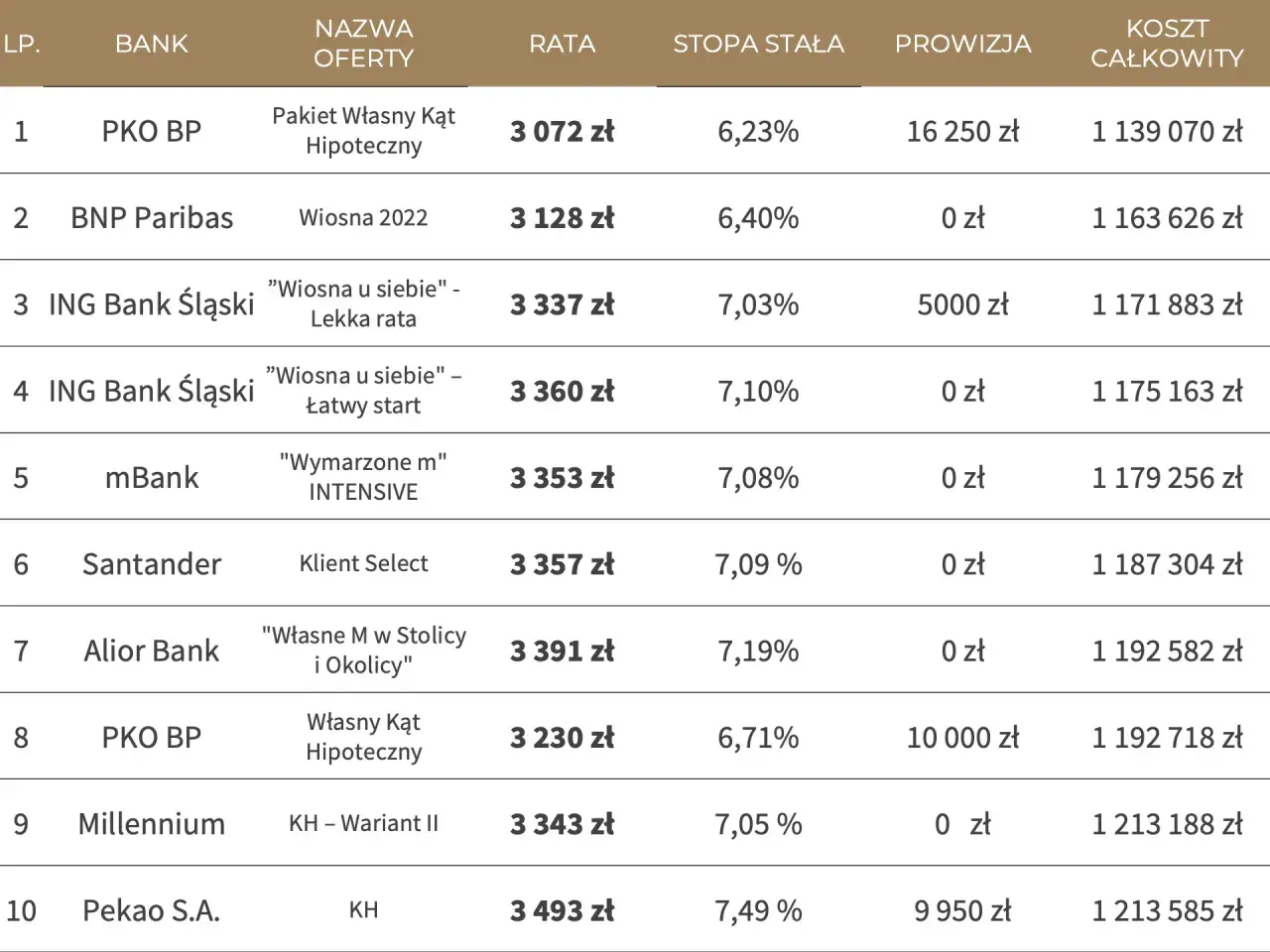Click the PROWIZJA column header
This screenshot has width=1270, height=952.
pyautogui.click(x=962, y=44)
